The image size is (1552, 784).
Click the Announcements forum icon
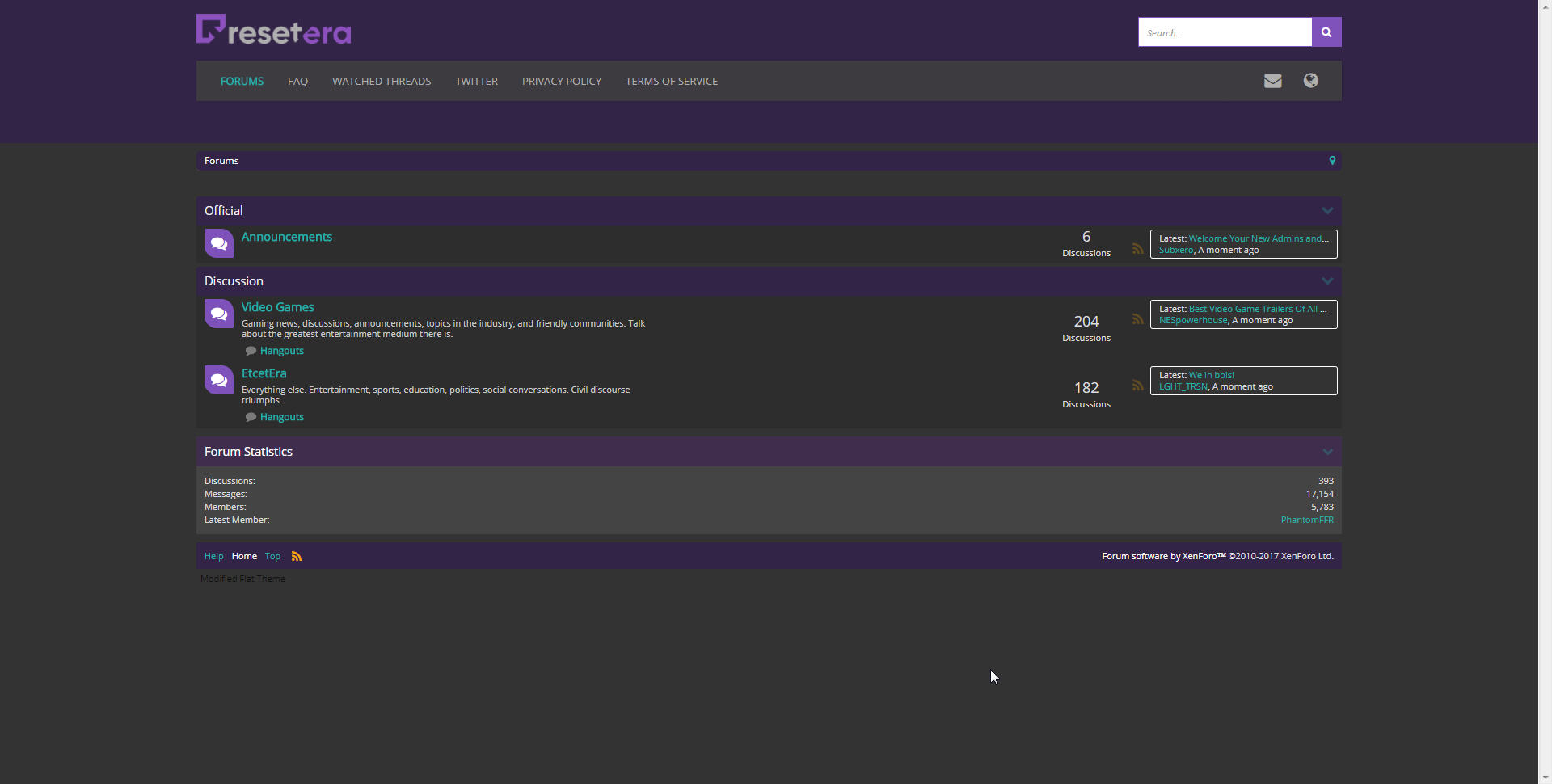click(218, 243)
